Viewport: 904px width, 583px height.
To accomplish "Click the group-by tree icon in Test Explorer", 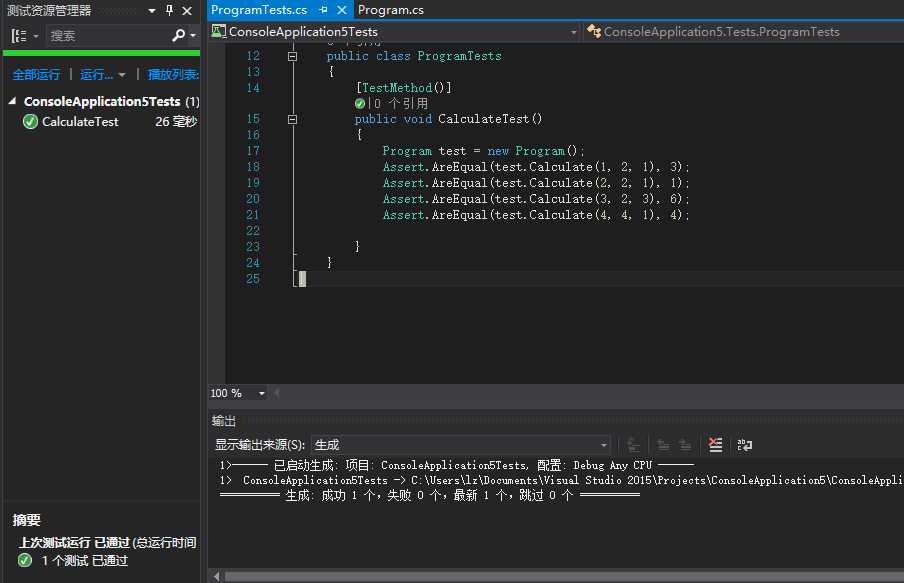I will tap(19, 36).
